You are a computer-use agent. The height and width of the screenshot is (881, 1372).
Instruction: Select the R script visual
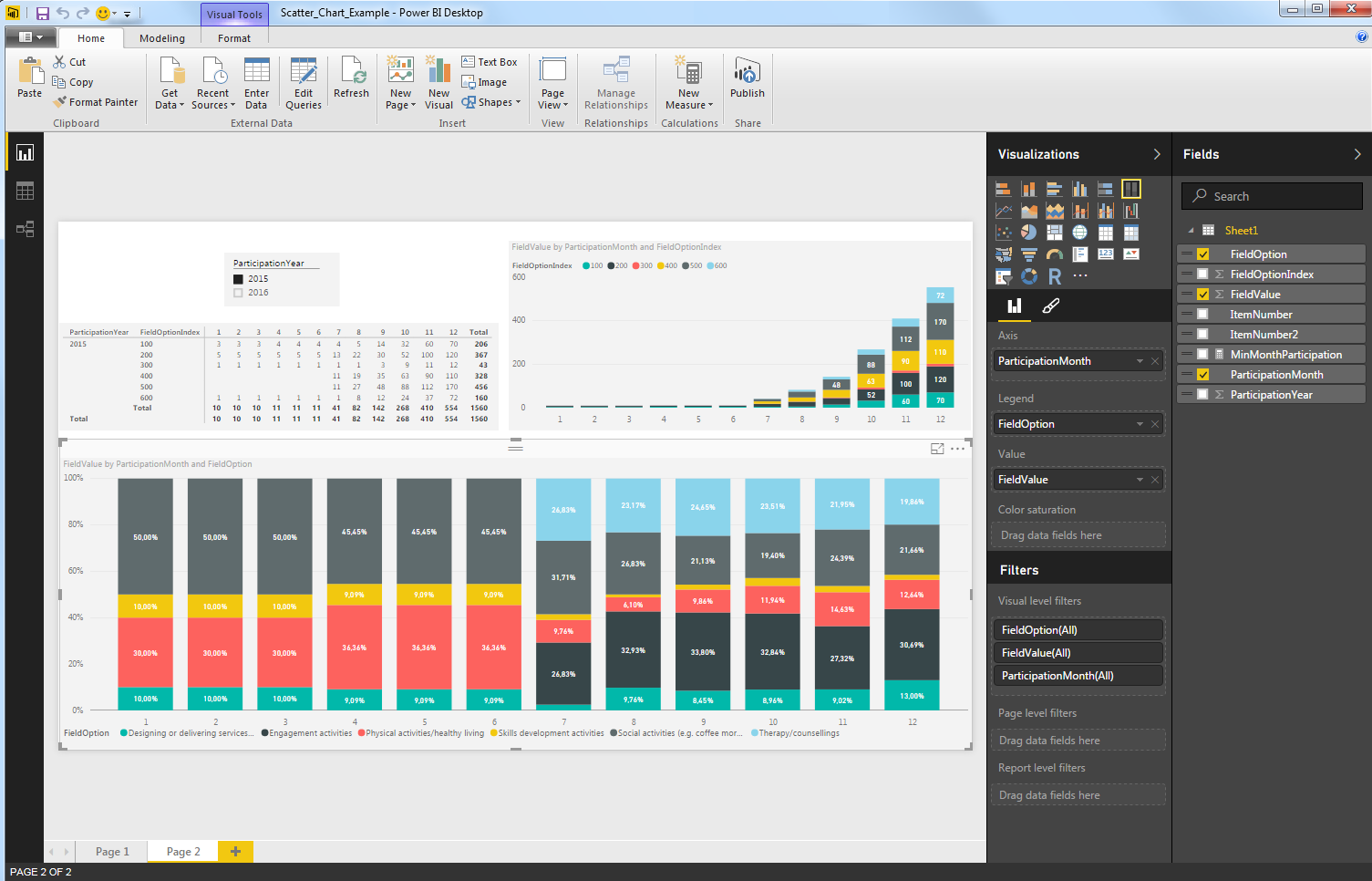point(1054,276)
